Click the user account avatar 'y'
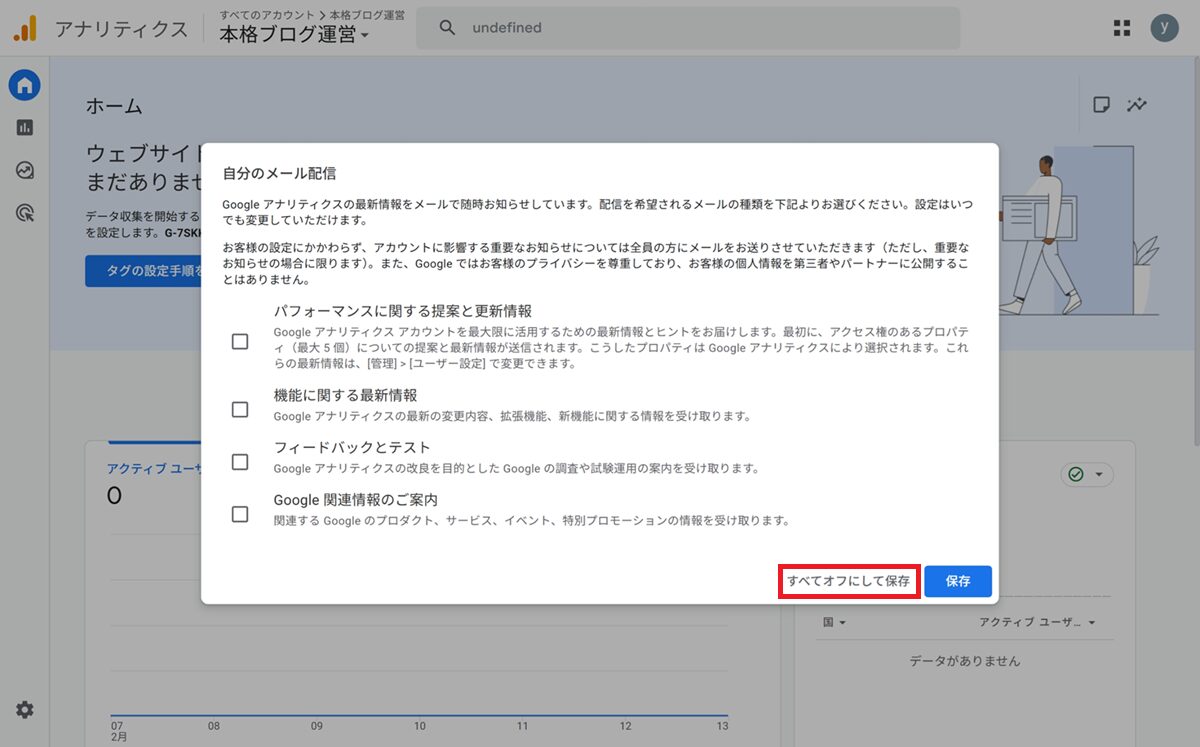 1164,28
